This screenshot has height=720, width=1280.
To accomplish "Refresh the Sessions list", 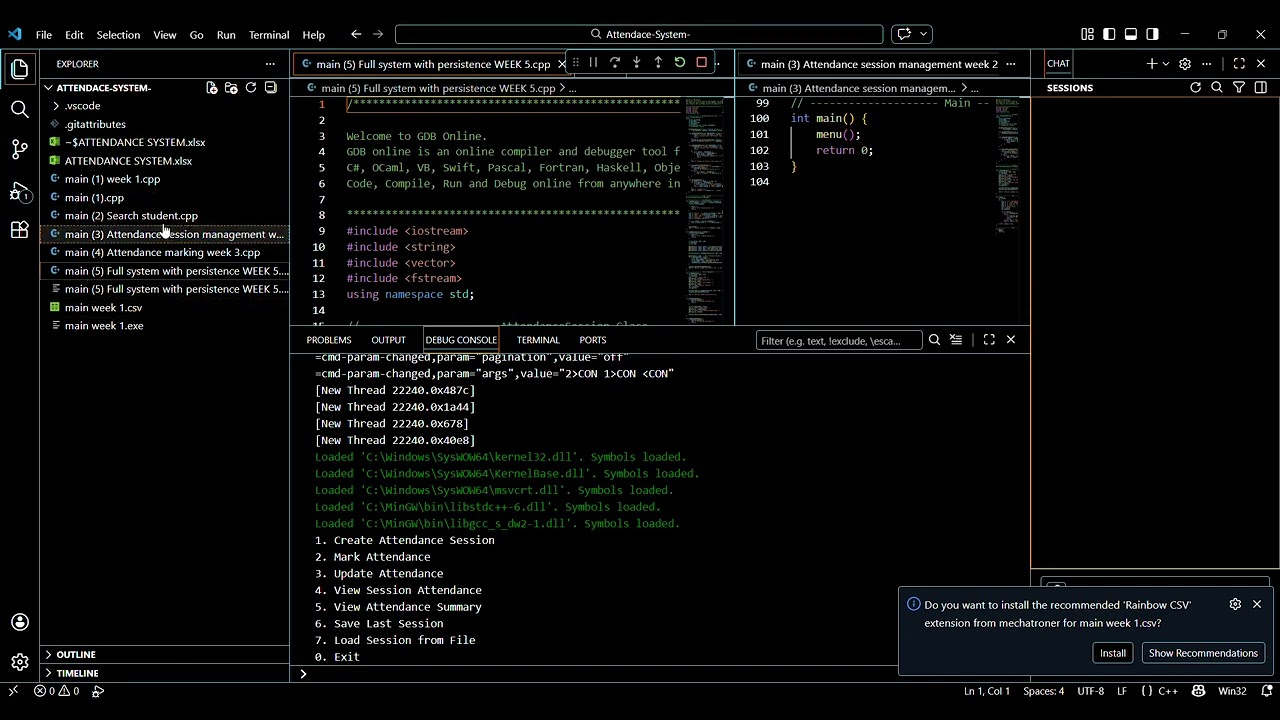I will (1195, 88).
